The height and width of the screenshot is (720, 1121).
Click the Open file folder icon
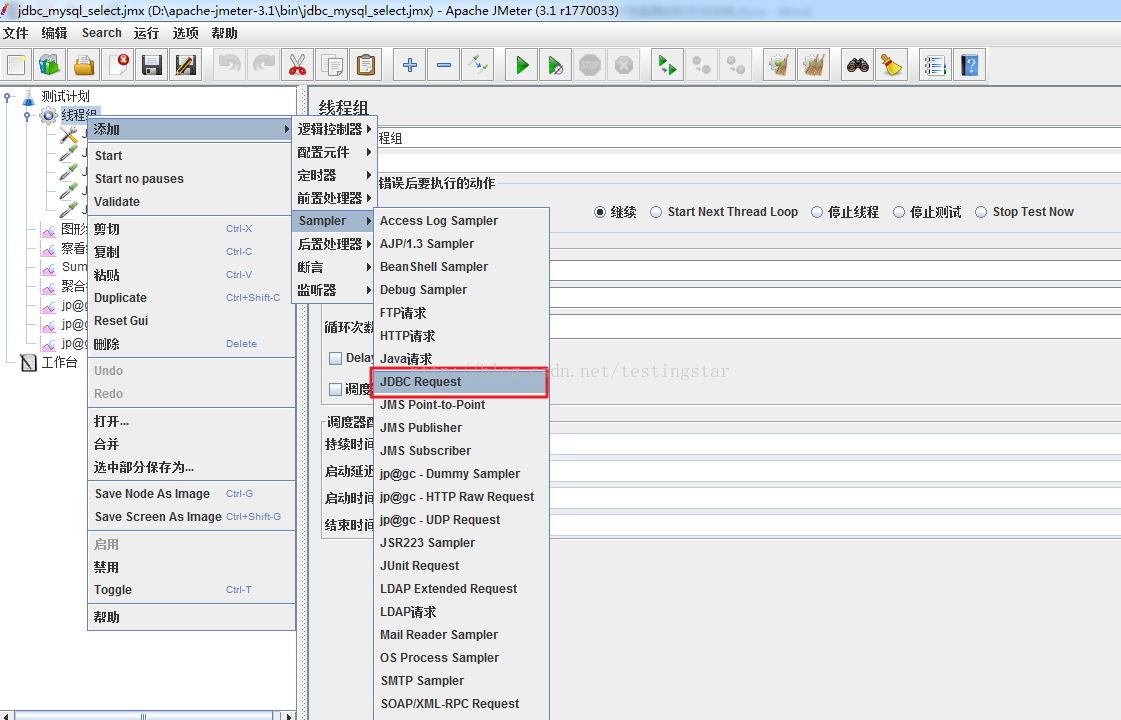point(84,65)
